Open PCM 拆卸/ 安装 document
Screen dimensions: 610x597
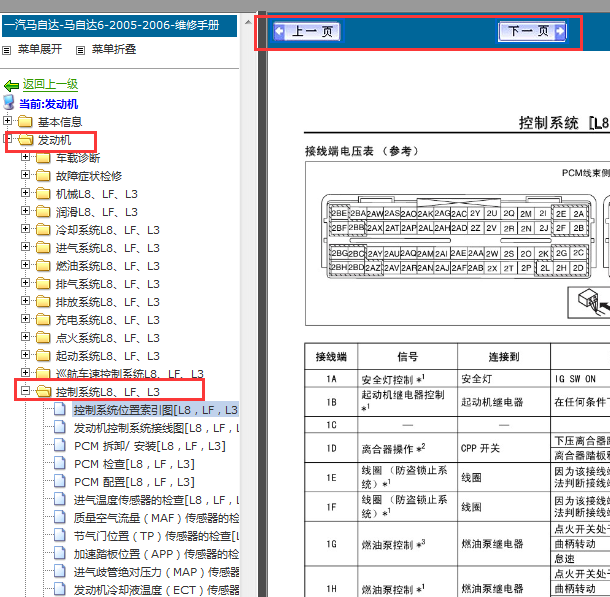pos(150,446)
